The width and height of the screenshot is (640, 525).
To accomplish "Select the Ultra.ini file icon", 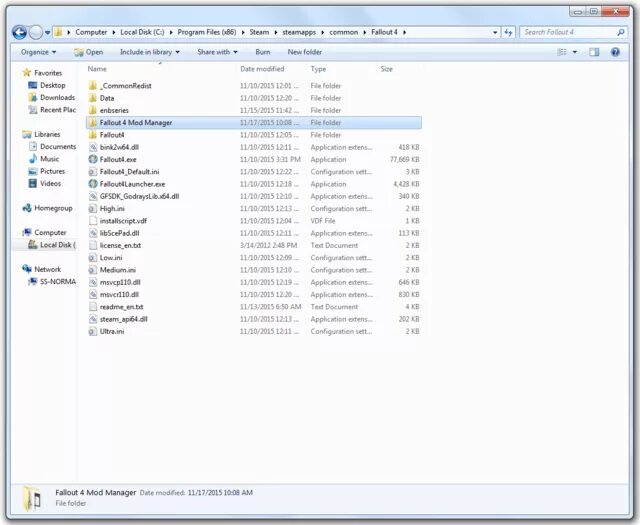I will (x=93, y=331).
